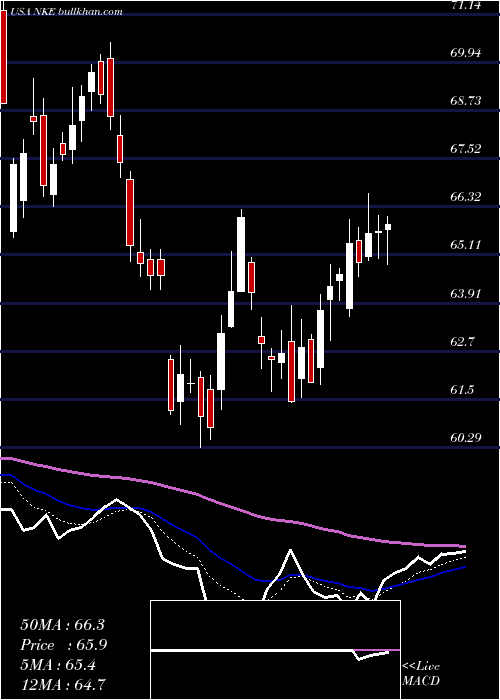Select the 63.91 price axis label
Viewport: 500px width, 700px height.
pyautogui.click(x=466, y=294)
